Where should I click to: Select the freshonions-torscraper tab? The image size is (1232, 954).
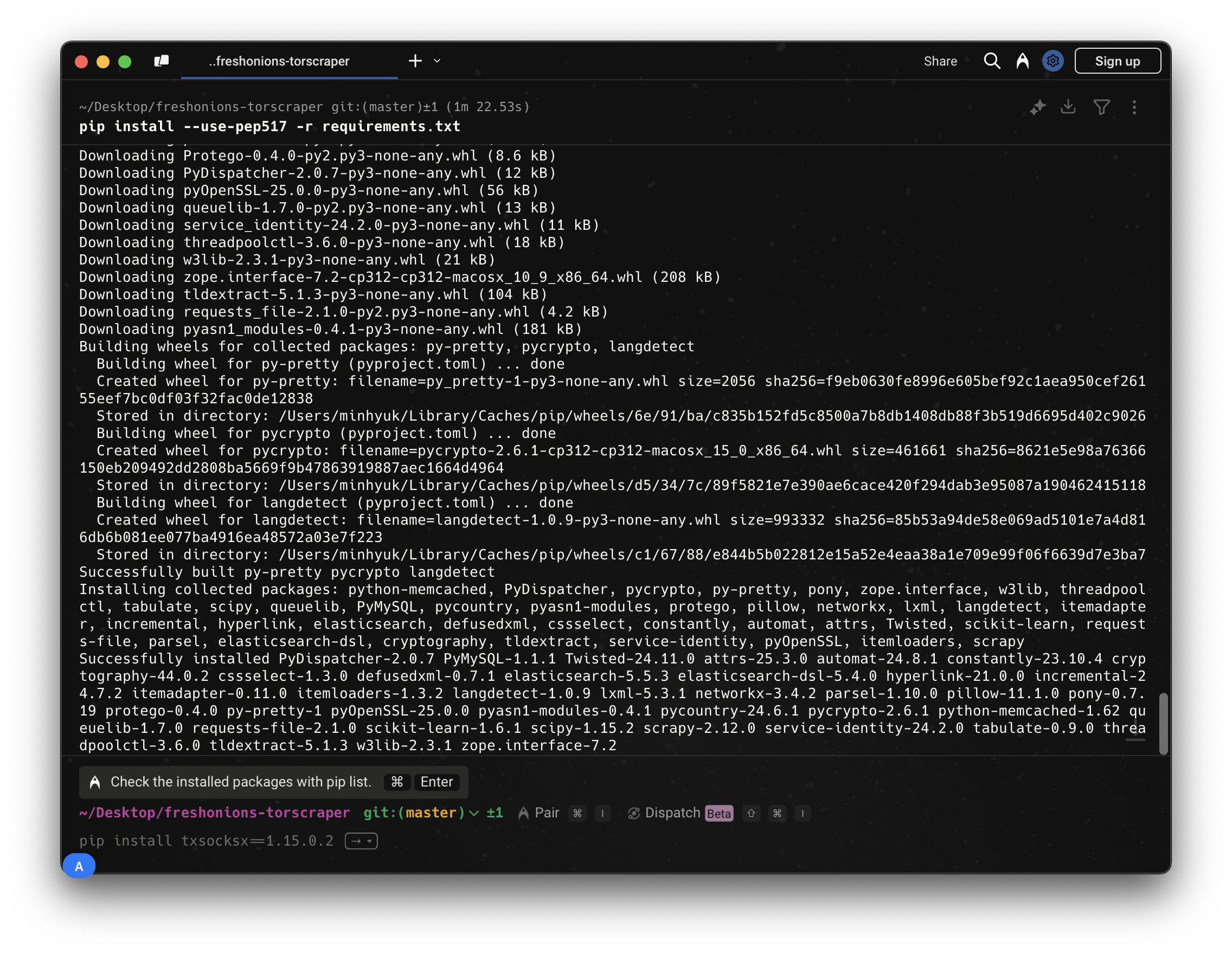point(279,61)
